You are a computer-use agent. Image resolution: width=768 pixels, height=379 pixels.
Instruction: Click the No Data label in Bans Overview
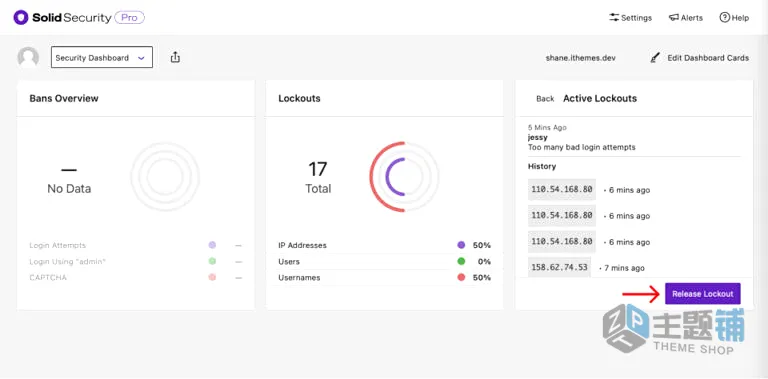tap(69, 189)
